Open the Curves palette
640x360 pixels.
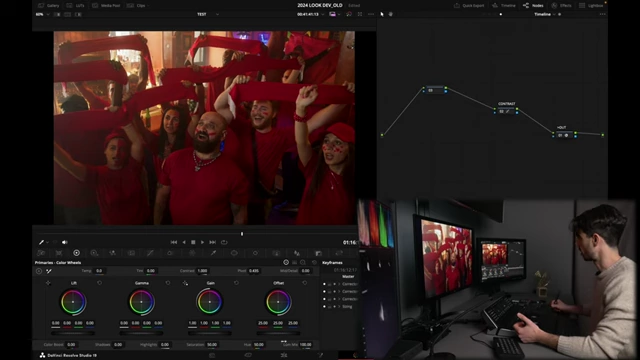click(x=150, y=253)
